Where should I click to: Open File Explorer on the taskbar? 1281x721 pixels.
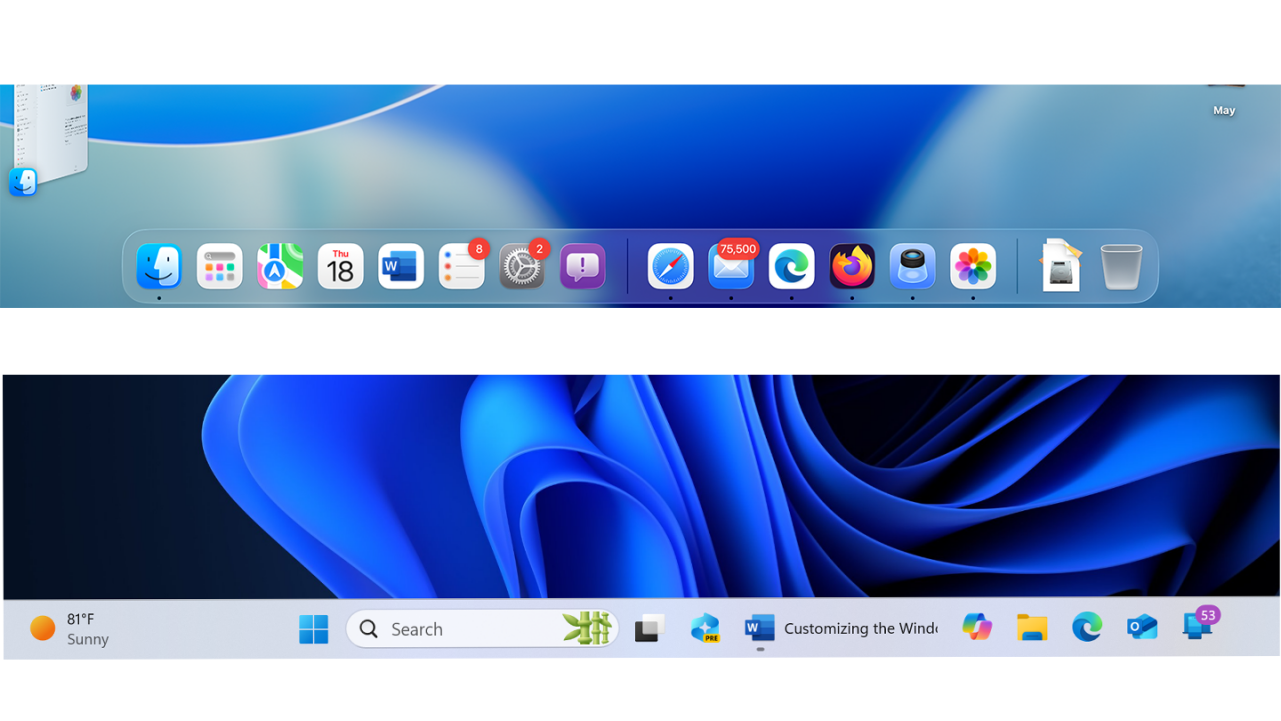point(1032,628)
